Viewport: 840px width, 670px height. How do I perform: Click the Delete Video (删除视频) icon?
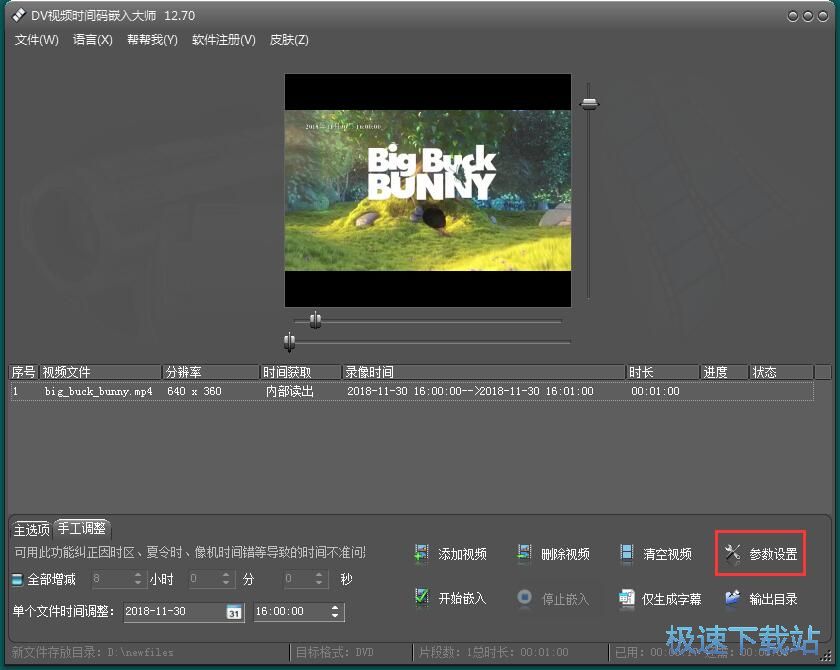[x=523, y=553]
